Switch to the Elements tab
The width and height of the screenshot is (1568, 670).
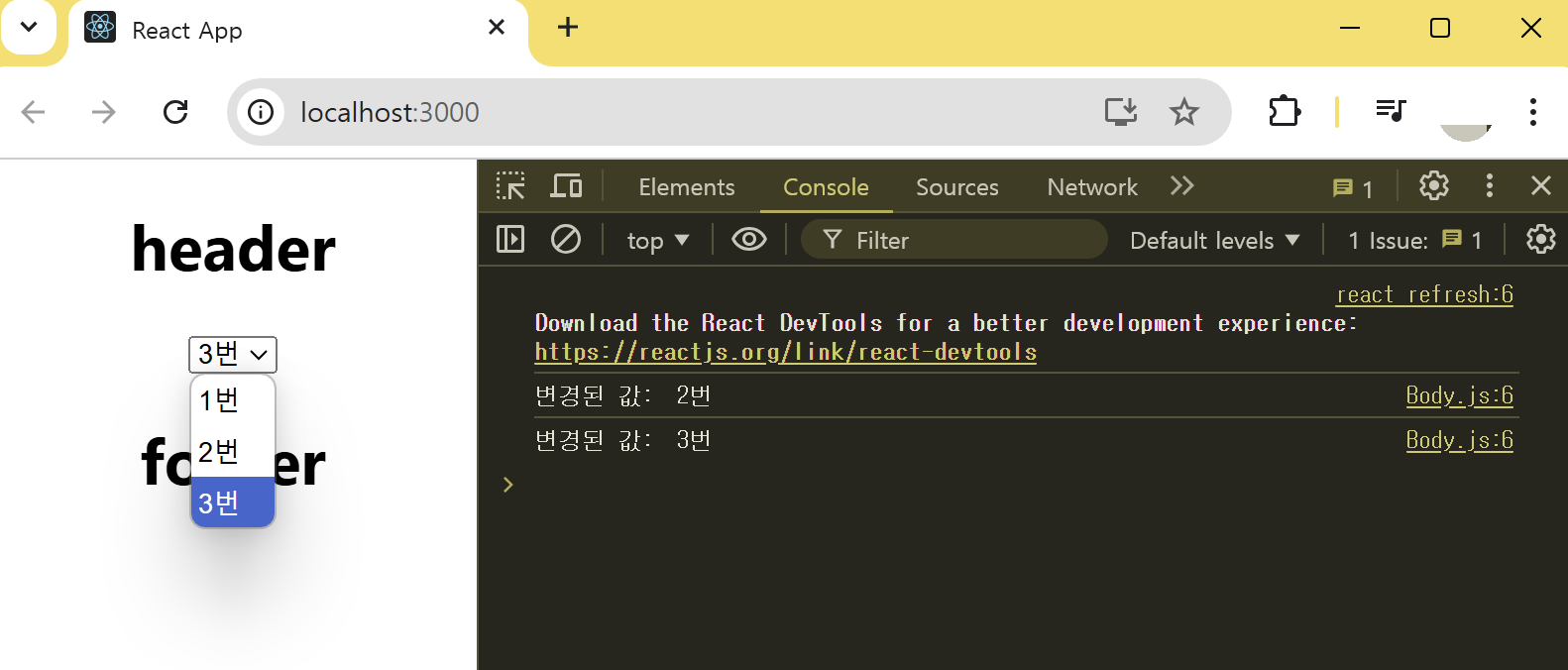click(687, 187)
